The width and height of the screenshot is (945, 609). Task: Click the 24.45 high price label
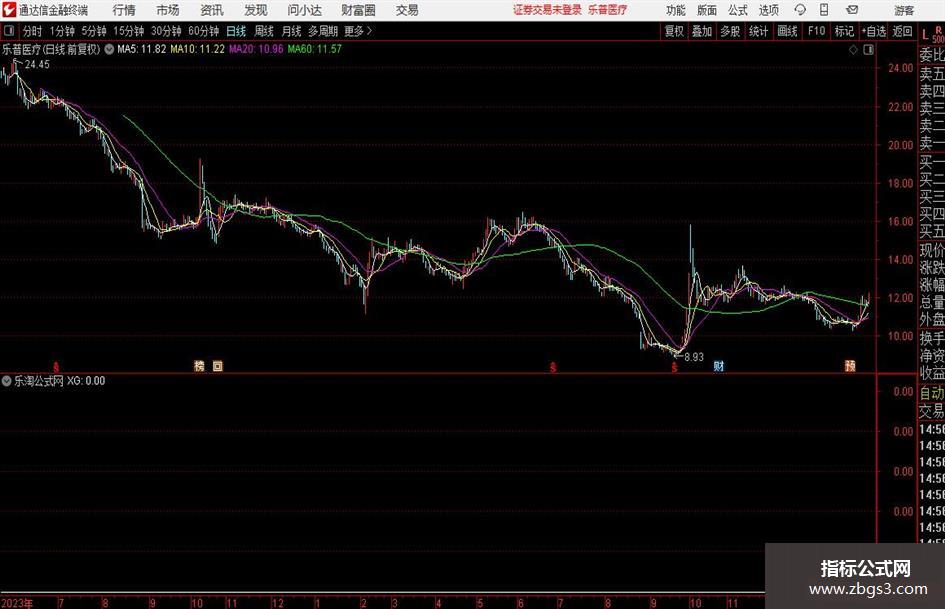(x=37, y=65)
